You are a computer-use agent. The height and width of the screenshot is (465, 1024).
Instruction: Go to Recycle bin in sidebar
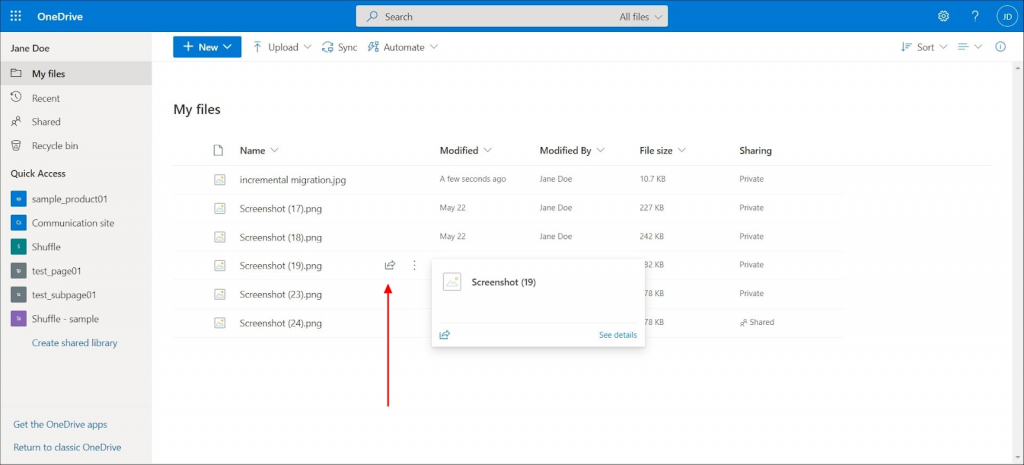point(54,146)
